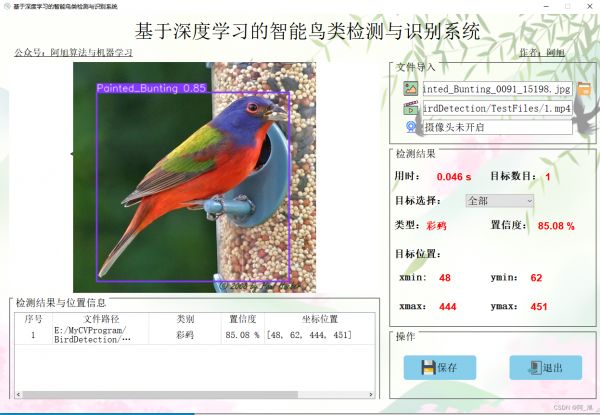Click the 文件路径 column header
Image resolution: width=600 pixels, height=415 pixels.
click(101, 319)
